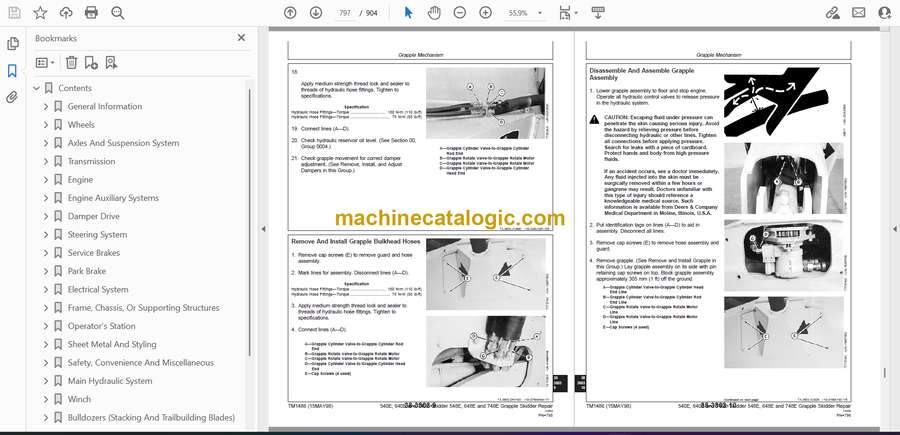Image resolution: width=900 pixels, height=435 pixels.
Task: Click the Save file icon
Action: pyautogui.click(x=14, y=13)
